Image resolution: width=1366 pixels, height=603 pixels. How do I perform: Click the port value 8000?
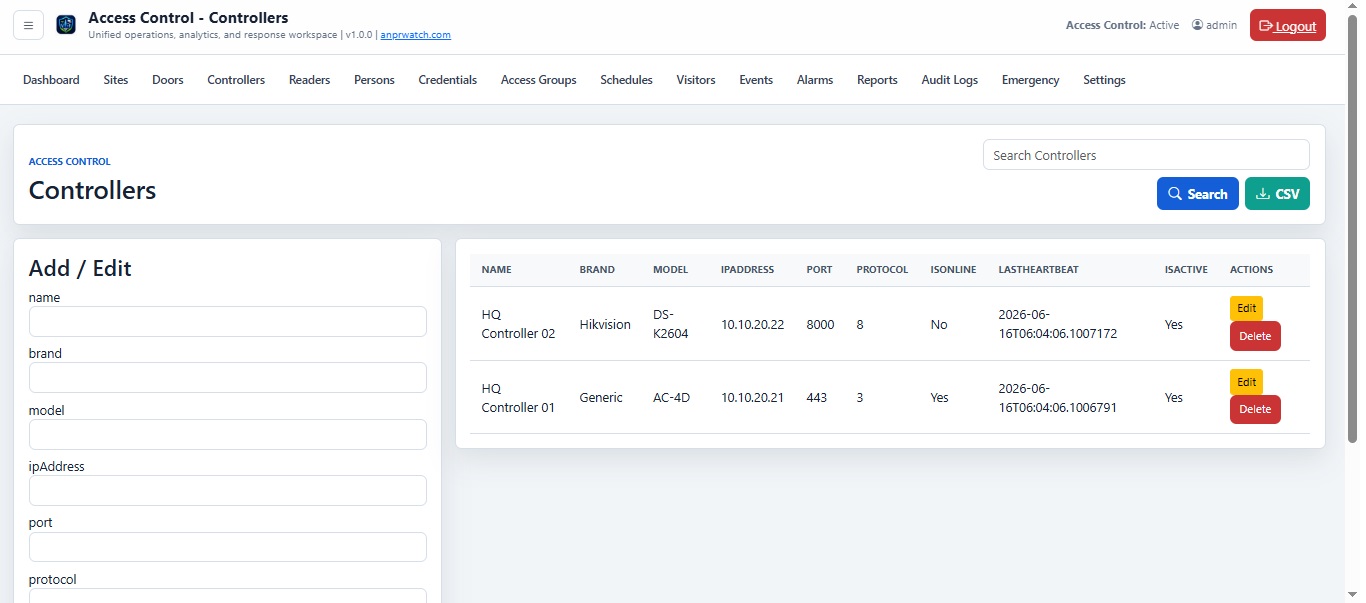[820, 325]
